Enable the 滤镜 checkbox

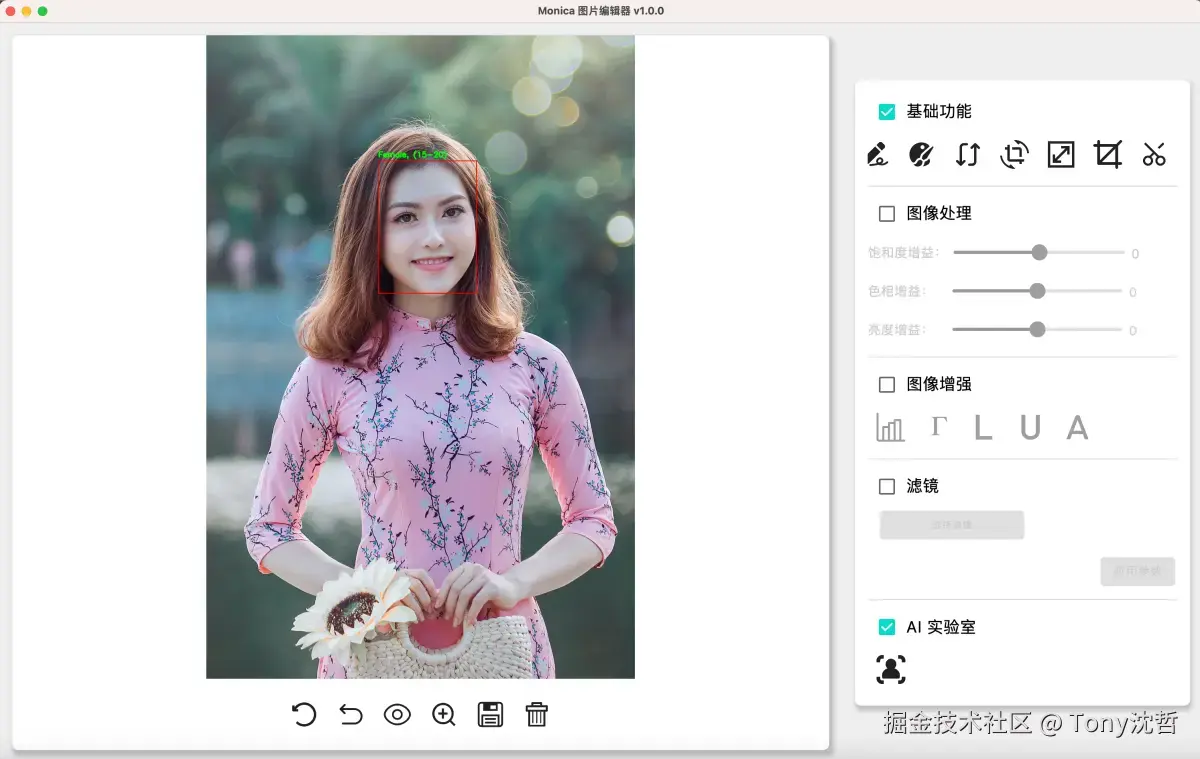pos(886,487)
